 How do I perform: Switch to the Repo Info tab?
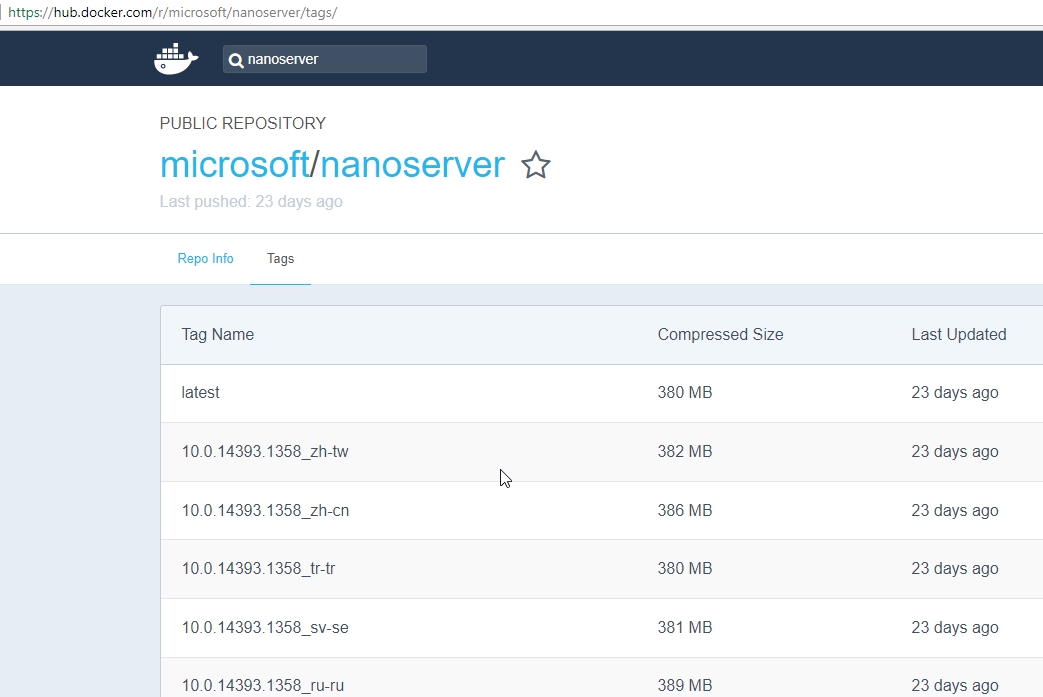pyautogui.click(x=205, y=258)
